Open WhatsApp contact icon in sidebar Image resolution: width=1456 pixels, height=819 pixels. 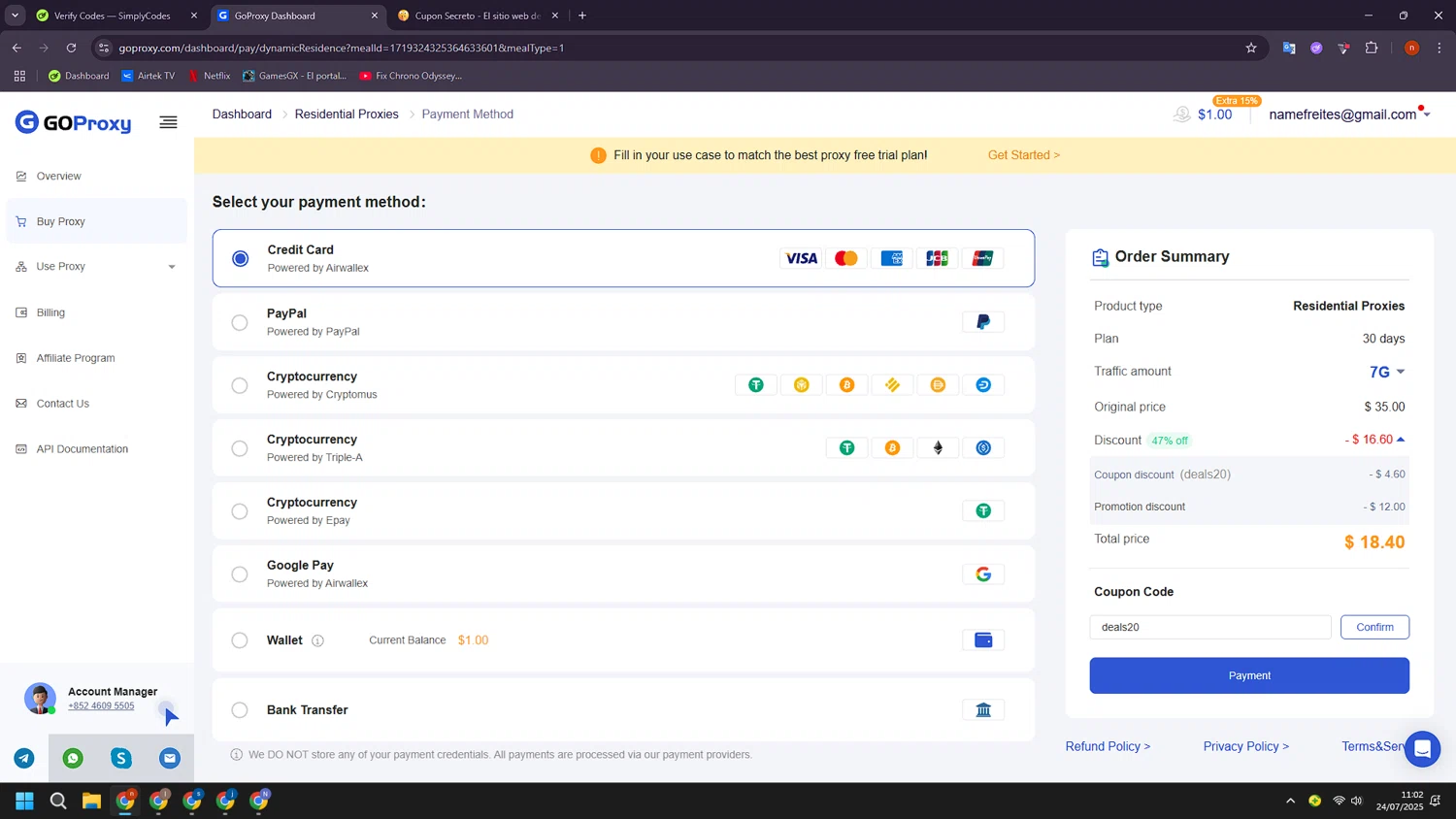point(73,759)
